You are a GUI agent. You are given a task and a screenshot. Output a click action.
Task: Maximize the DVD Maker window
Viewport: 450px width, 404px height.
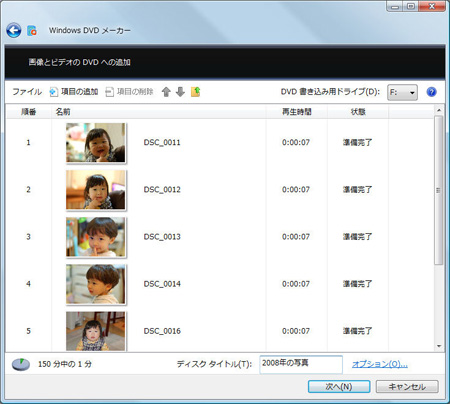click(x=411, y=6)
